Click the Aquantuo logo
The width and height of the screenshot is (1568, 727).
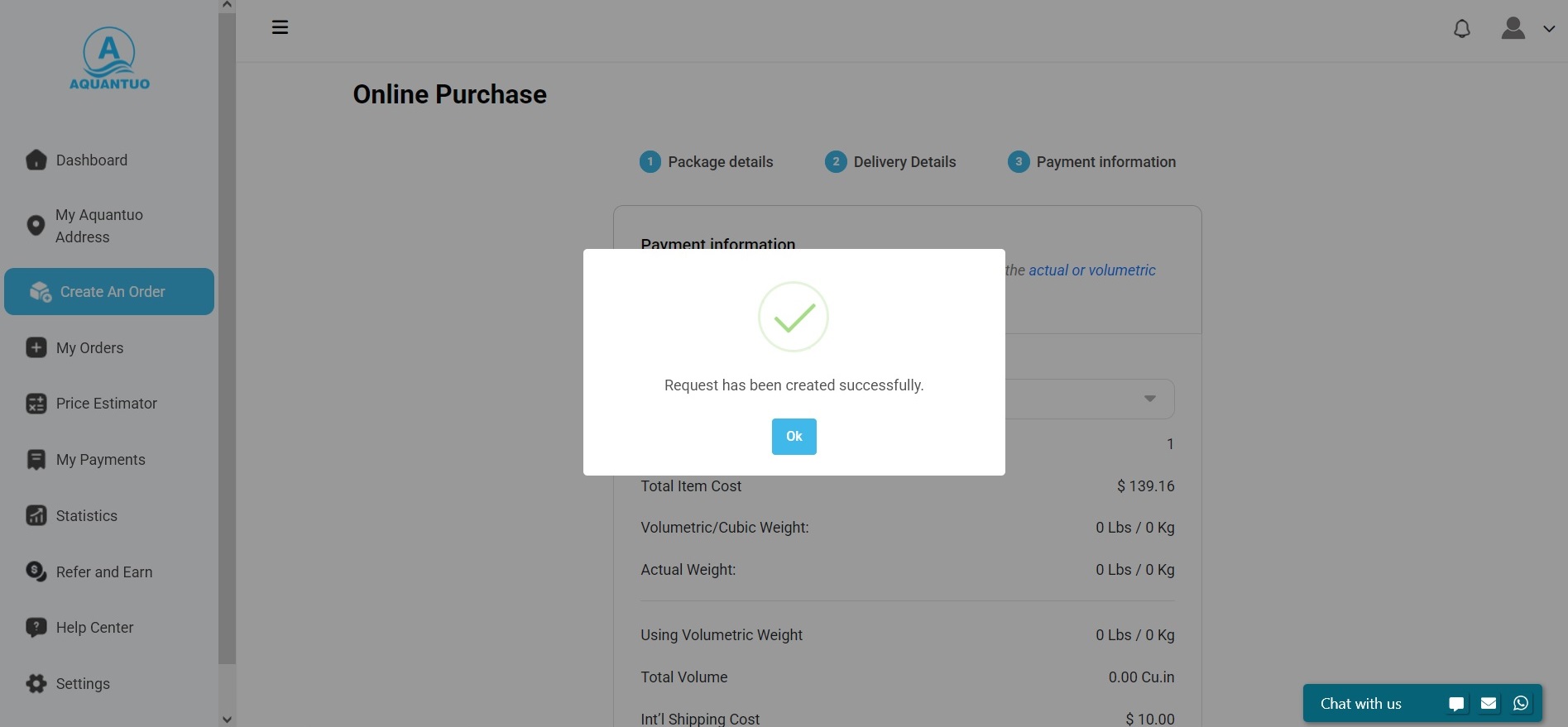(x=109, y=59)
